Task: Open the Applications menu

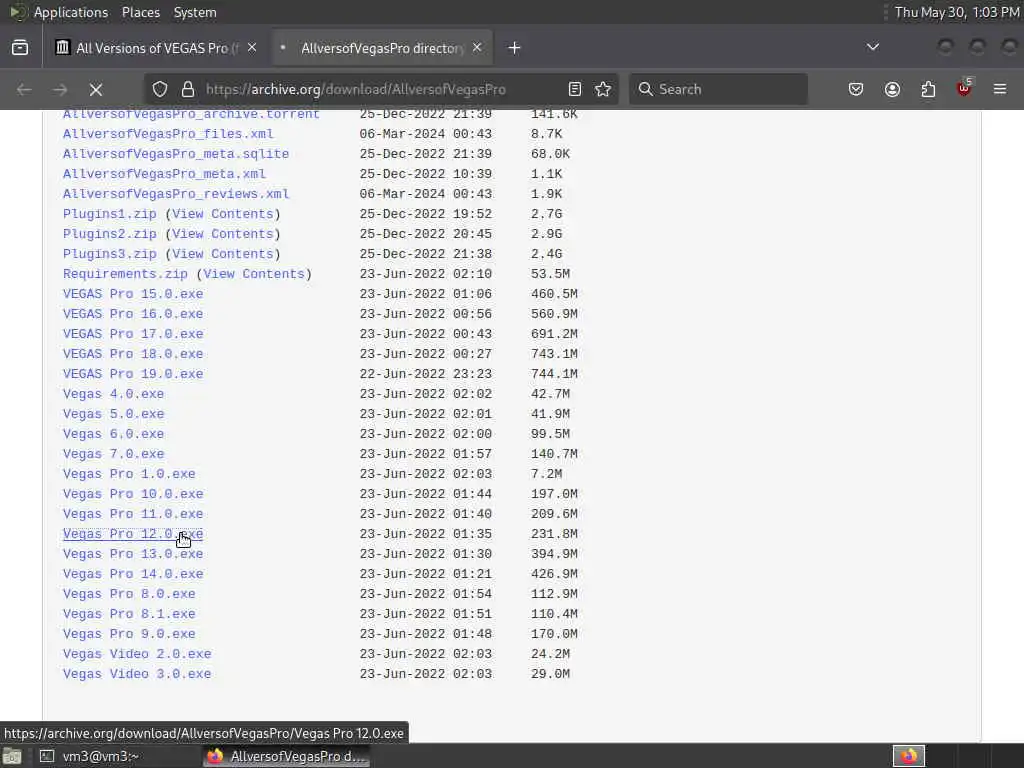Action: click(71, 12)
